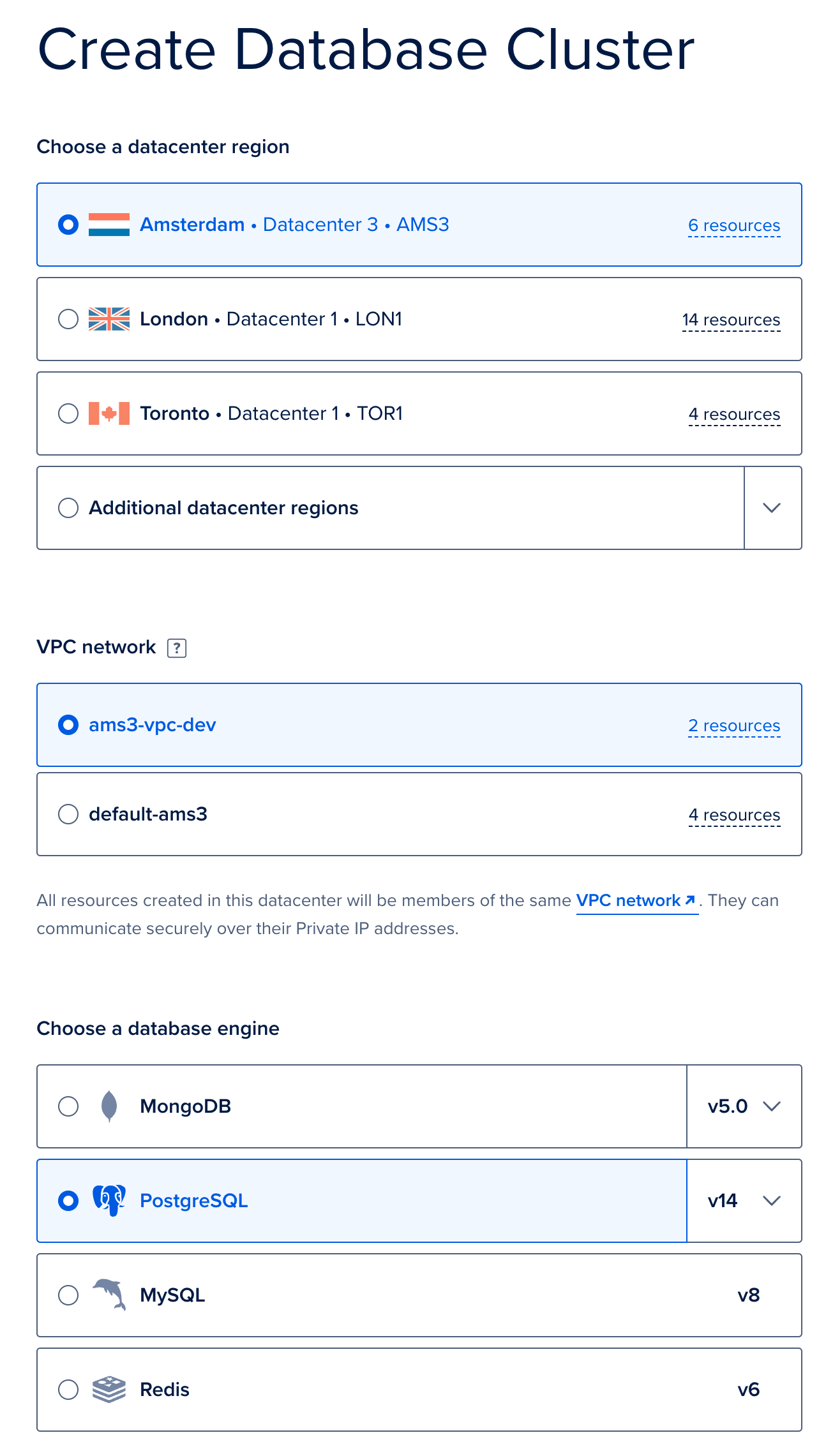Select the default-ams3 VPC radio button
The image size is (826, 1456).
tap(68, 814)
